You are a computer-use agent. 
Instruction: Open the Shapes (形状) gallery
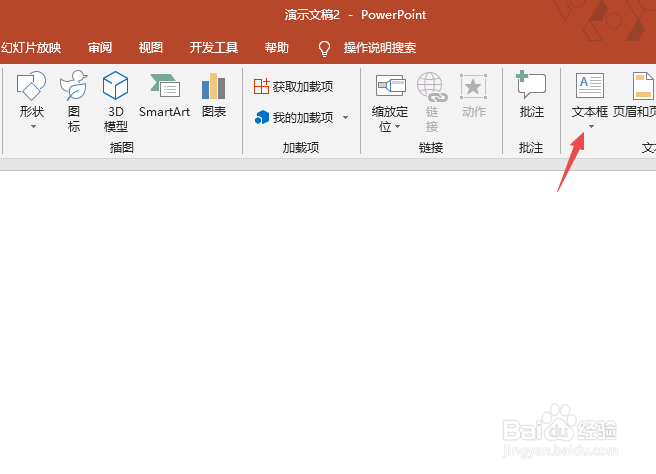coord(32,100)
